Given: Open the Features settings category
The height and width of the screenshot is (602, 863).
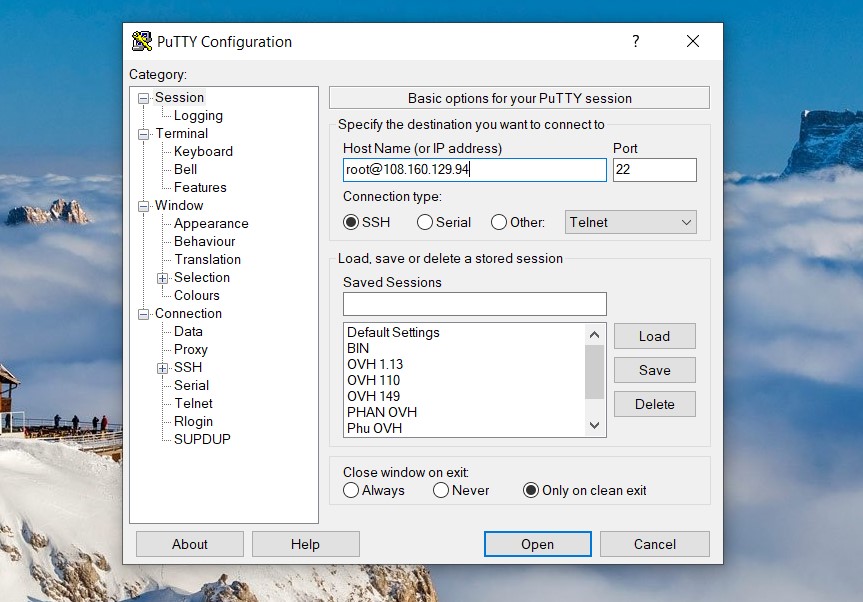Looking at the screenshot, I should point(200,188).
